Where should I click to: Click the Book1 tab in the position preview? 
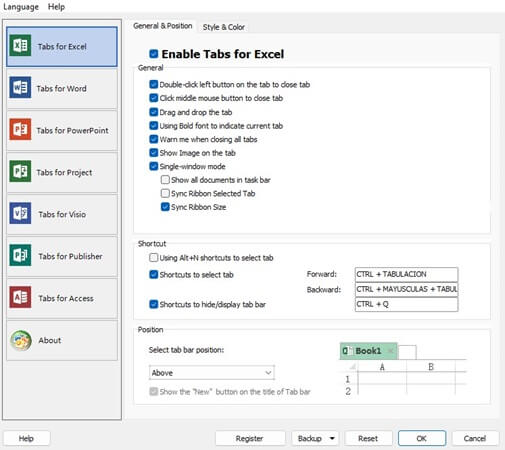[x=368, y=351]
